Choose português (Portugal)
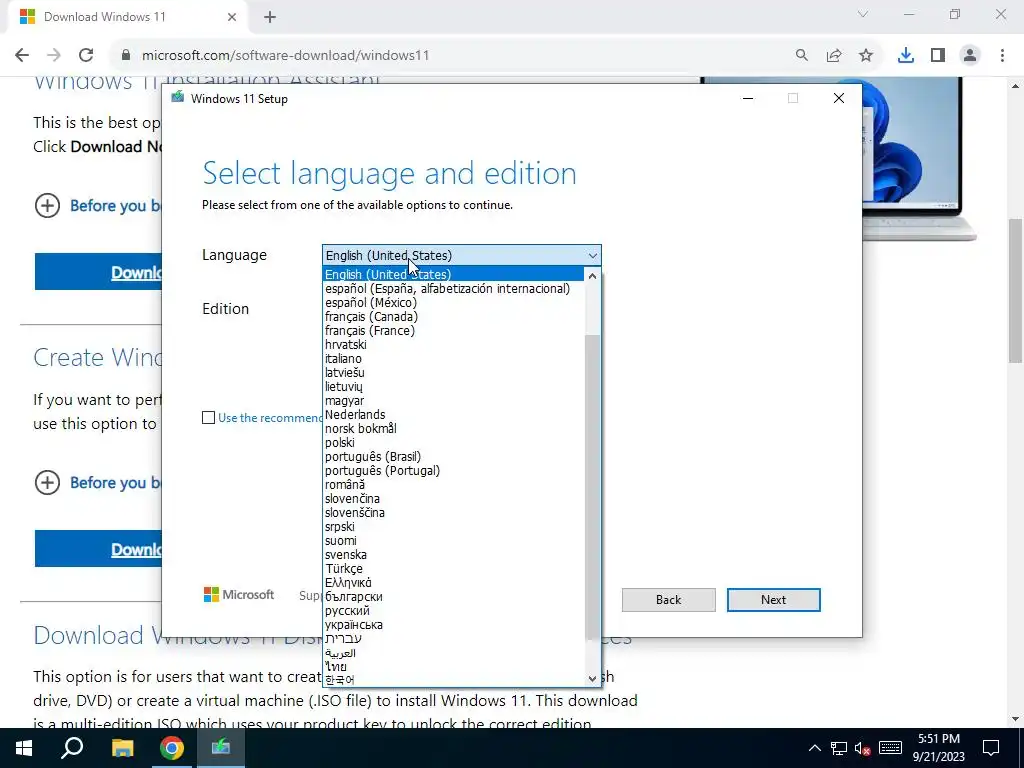 pyautogui.click(x=453, y=470)
